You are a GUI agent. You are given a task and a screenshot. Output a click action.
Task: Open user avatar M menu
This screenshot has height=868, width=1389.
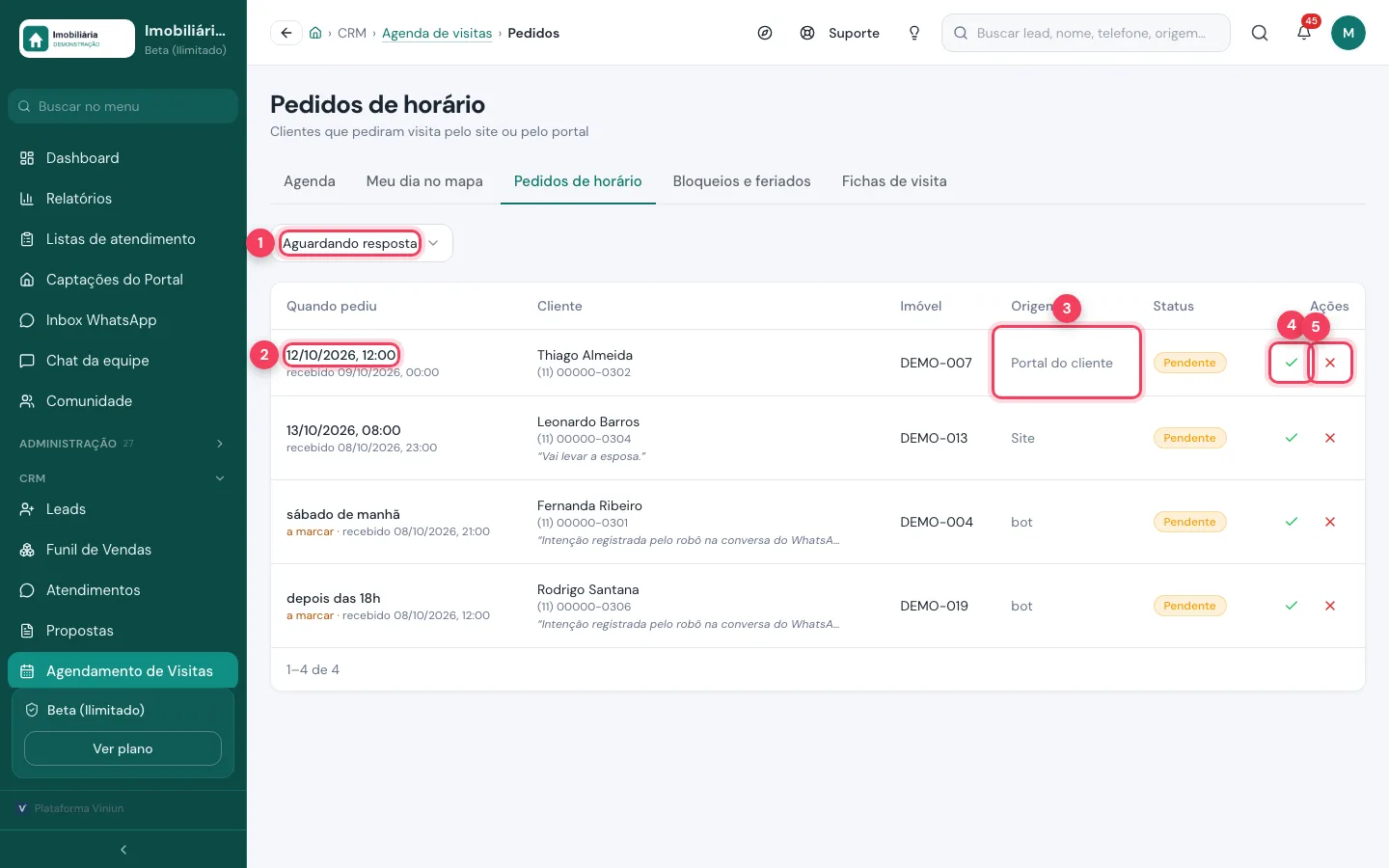tap(1348, 33)
